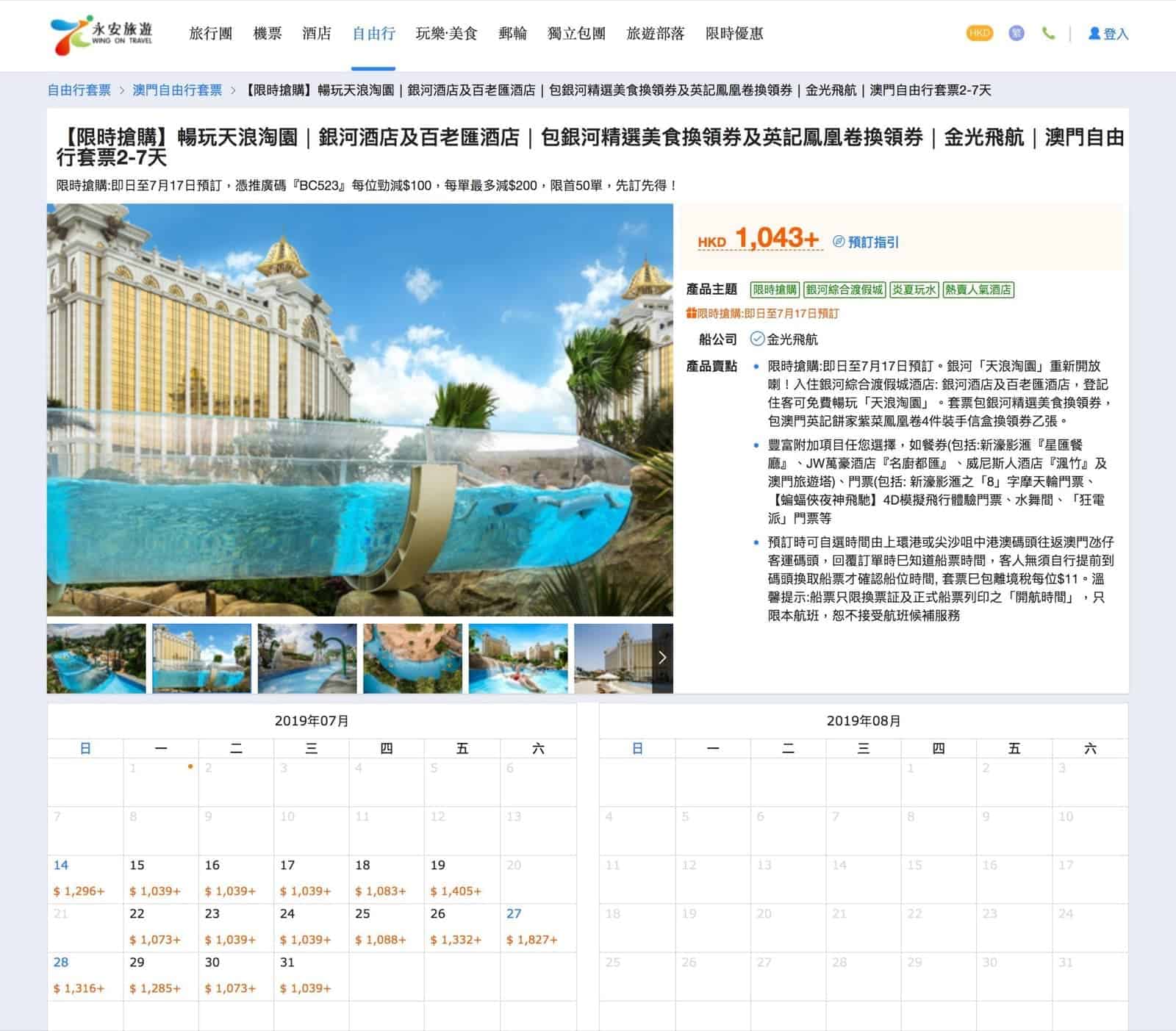This screenshot has width=1176, height=1031.
Task: Click the large Skytop wave pool photo
Action: tap(360, 410)
